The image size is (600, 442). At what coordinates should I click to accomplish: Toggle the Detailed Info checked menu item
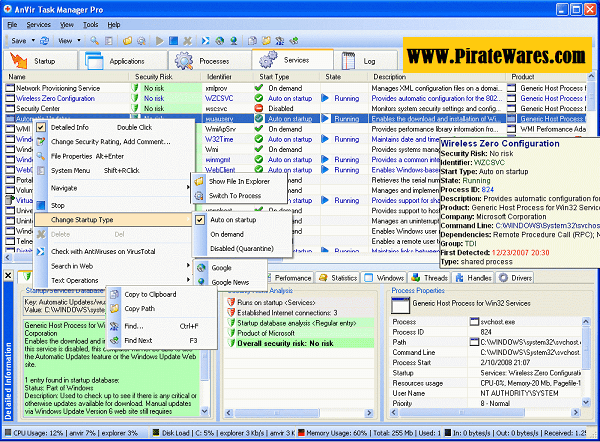coord(113,127)
